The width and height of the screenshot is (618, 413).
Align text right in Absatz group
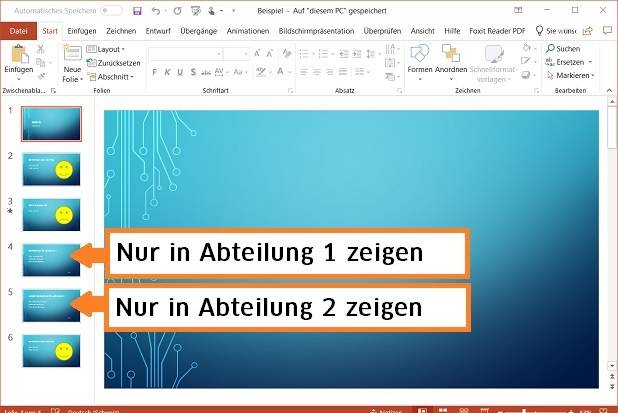[x=330, y=72]
